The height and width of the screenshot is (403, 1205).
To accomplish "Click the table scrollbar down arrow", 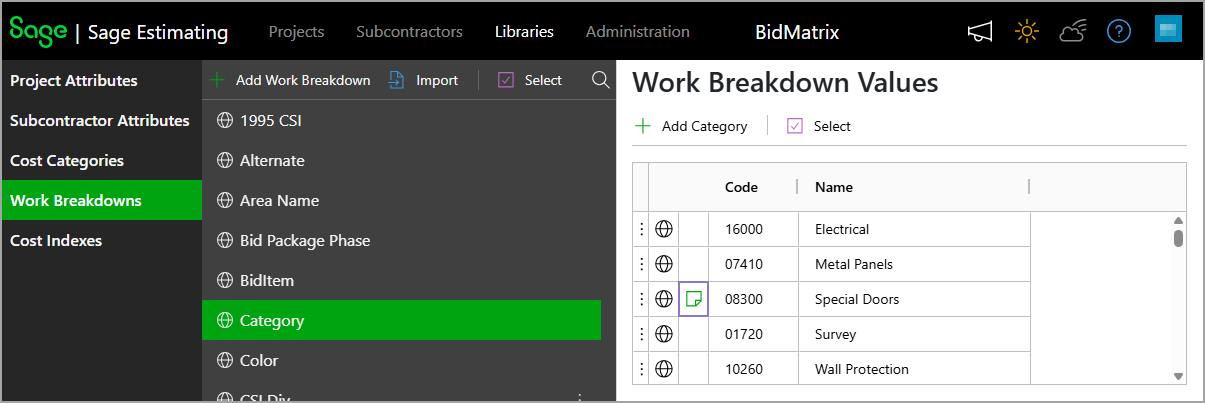I will (x=1178, y=376).
